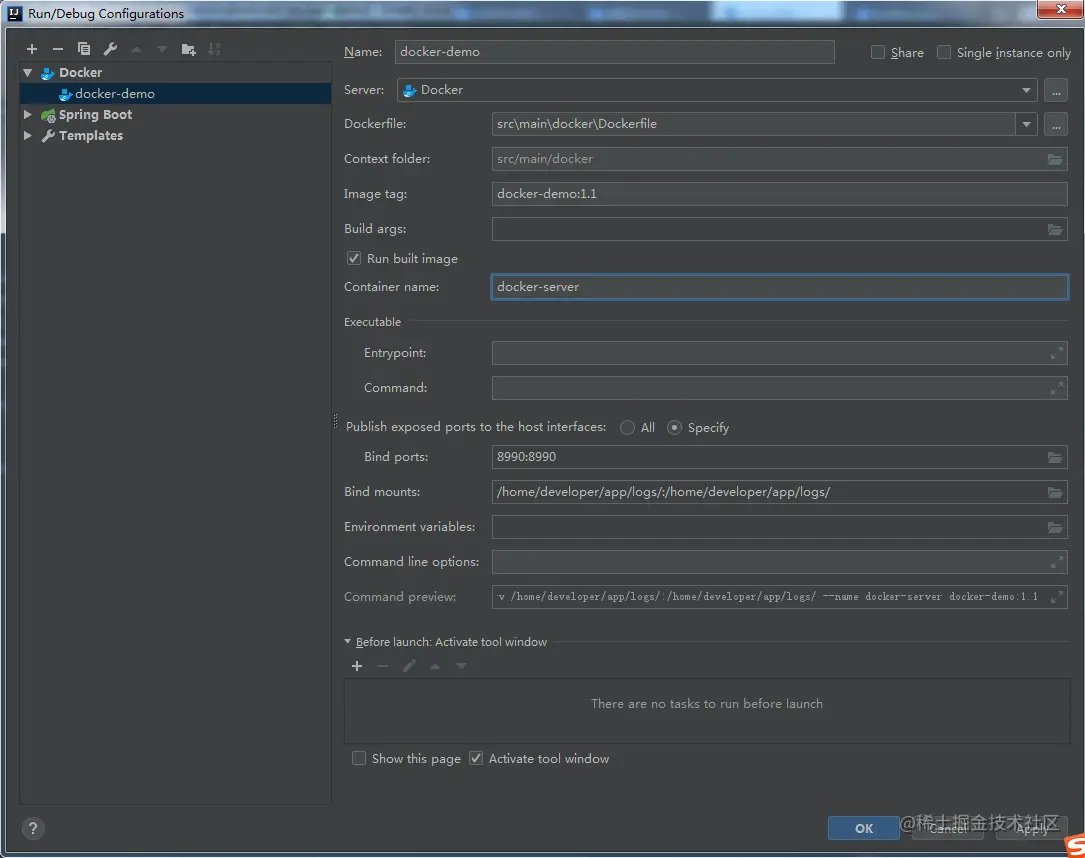Screen dimensions: 1085x858
Task: Open the Dockerfile path dropdown arrow
Action: [1026, 125]
